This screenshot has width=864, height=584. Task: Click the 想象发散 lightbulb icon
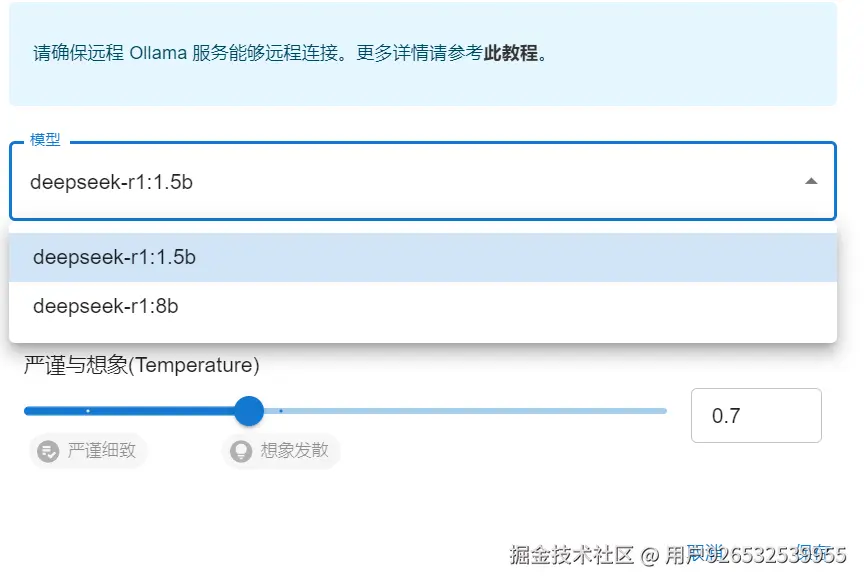pyautogui.click(x=240, y=451)
